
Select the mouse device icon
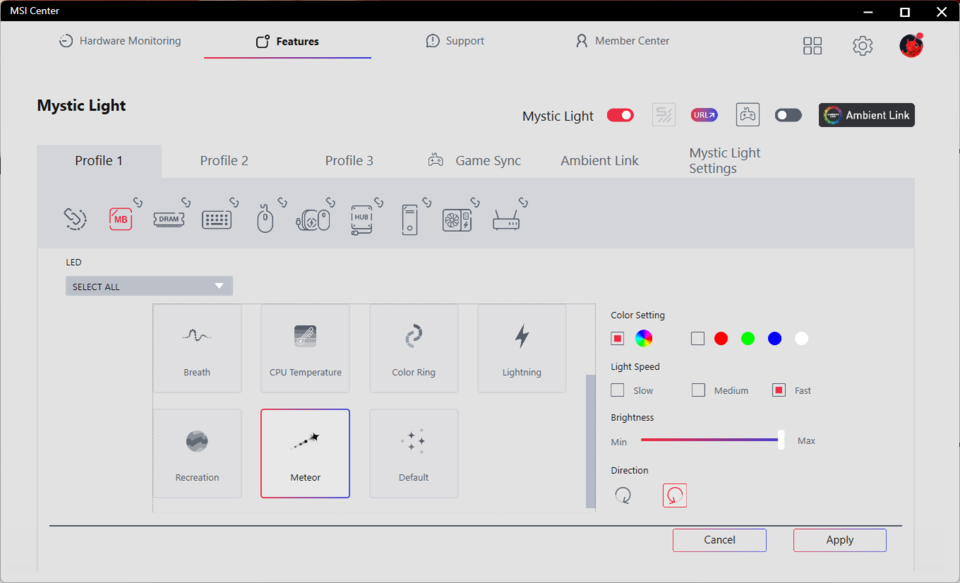[265, 219]
